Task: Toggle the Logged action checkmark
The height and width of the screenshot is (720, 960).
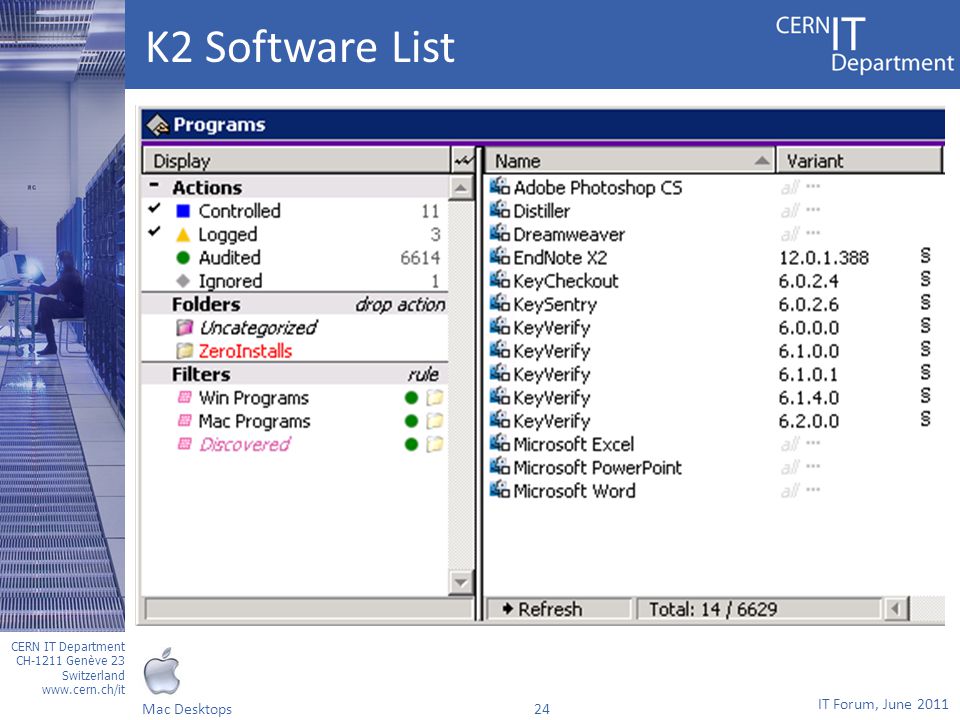Action: (154, 231)
